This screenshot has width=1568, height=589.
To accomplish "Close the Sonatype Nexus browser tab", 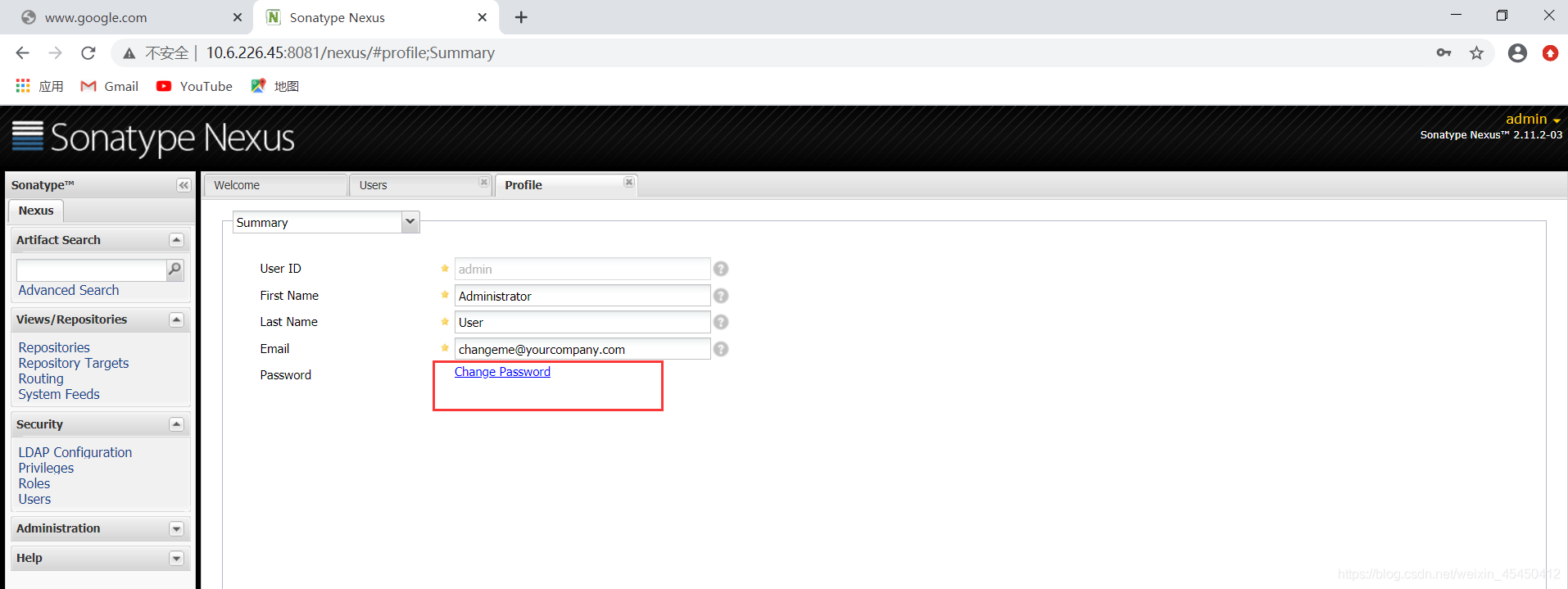I will click(x=482, y=17).
